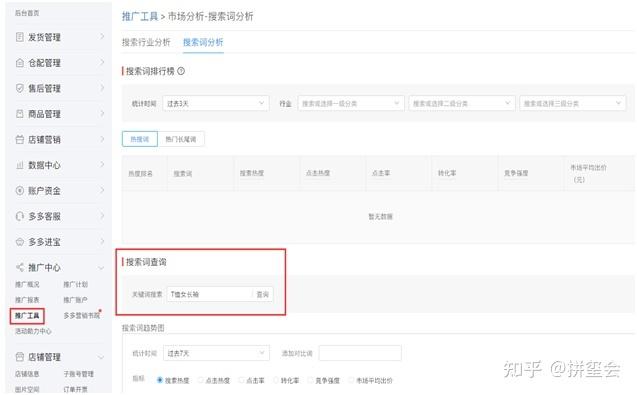Go to 后台首页
The image size is (637, 395).
click(x=27, y=13)
